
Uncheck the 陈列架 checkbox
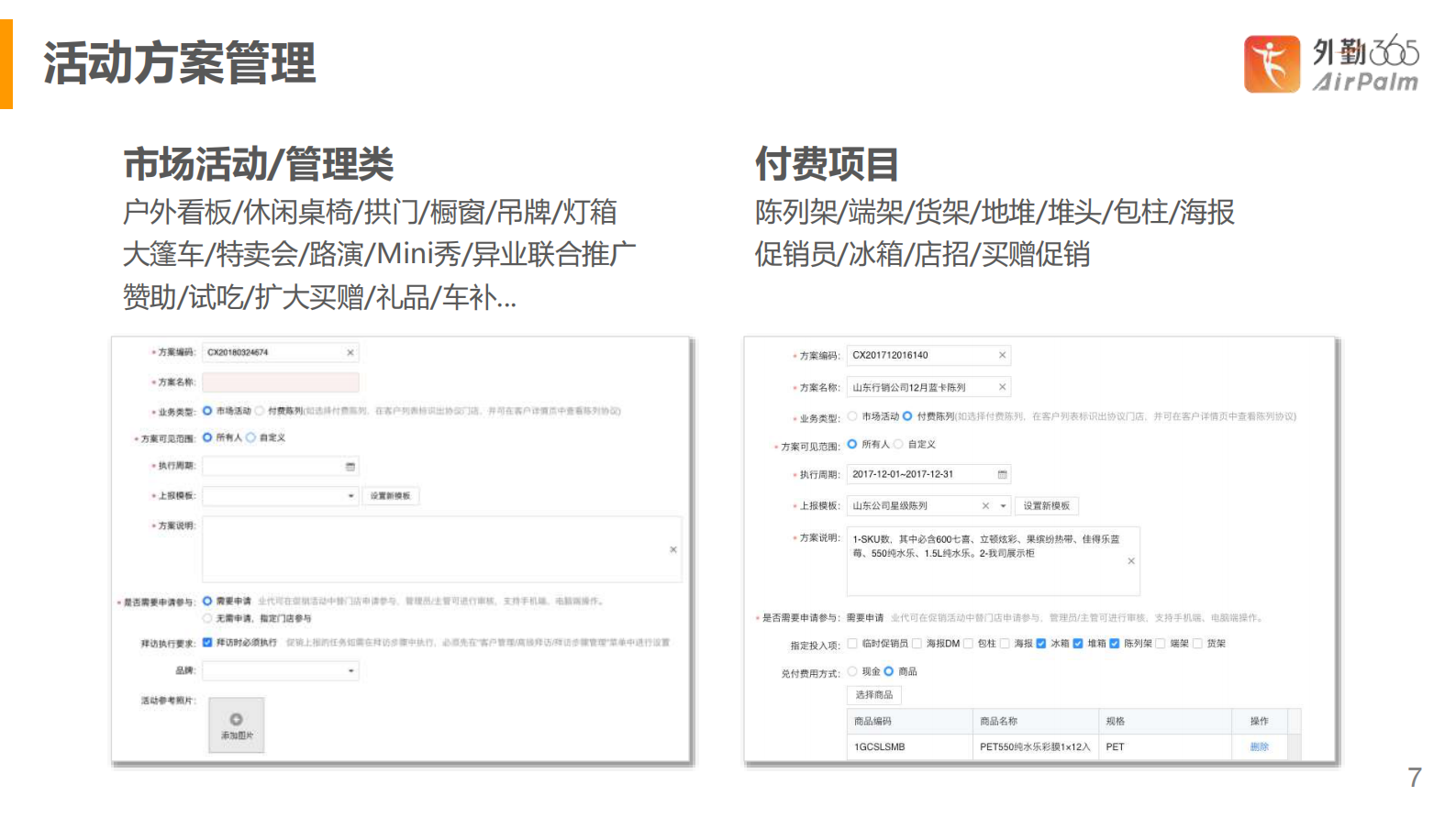1115,644
